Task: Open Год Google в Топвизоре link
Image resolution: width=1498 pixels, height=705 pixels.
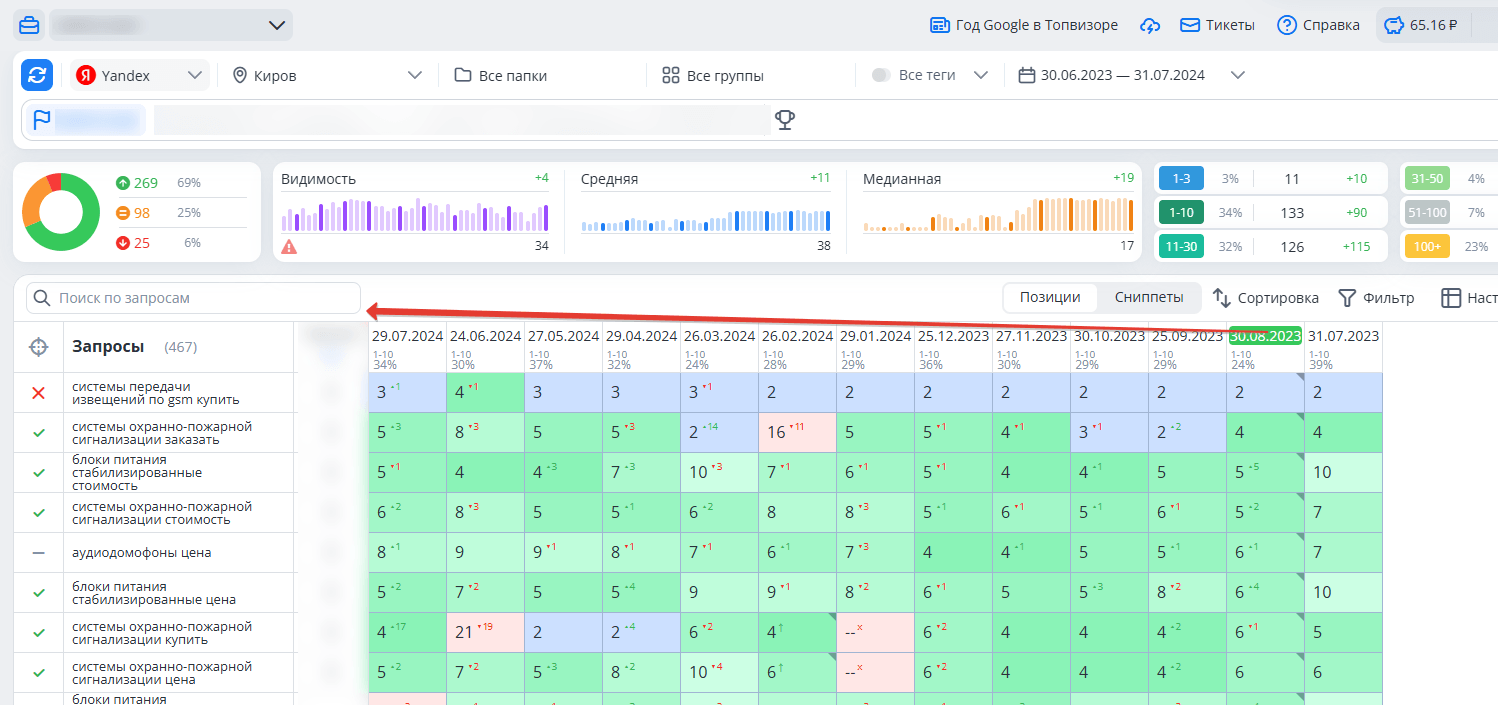Action: point(1024,25)
